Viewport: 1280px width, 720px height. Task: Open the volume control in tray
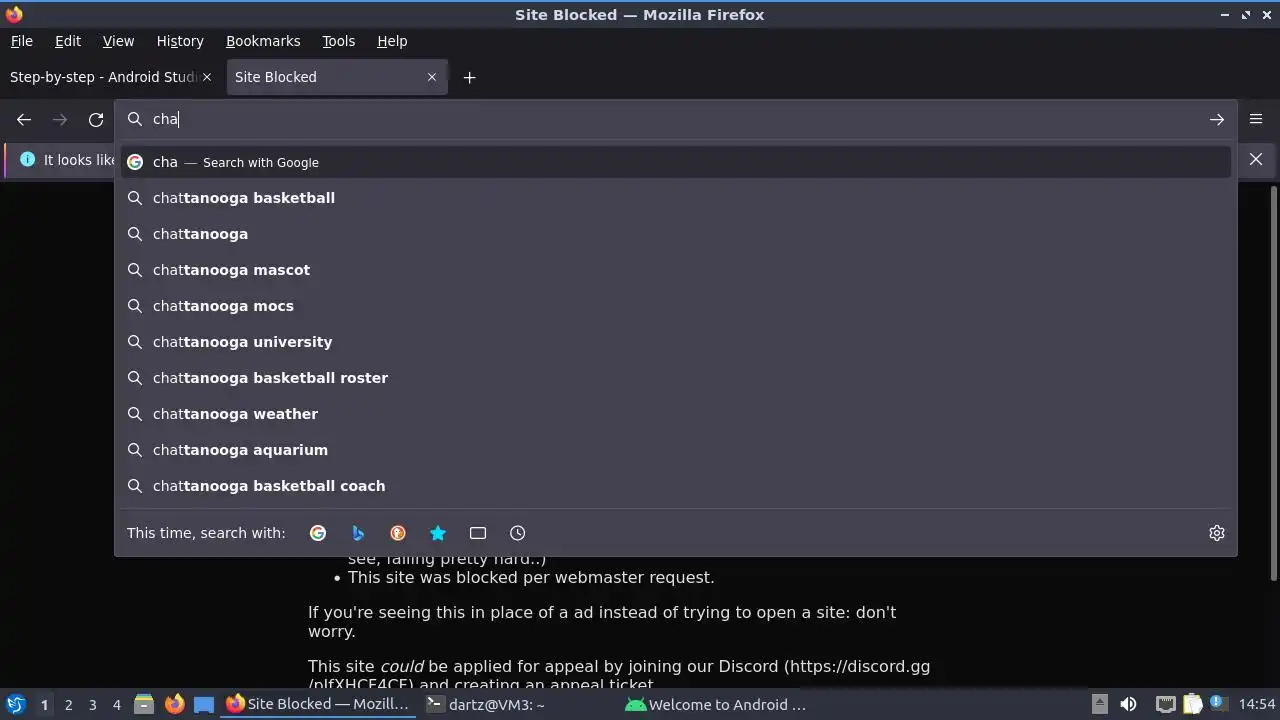1128,705
